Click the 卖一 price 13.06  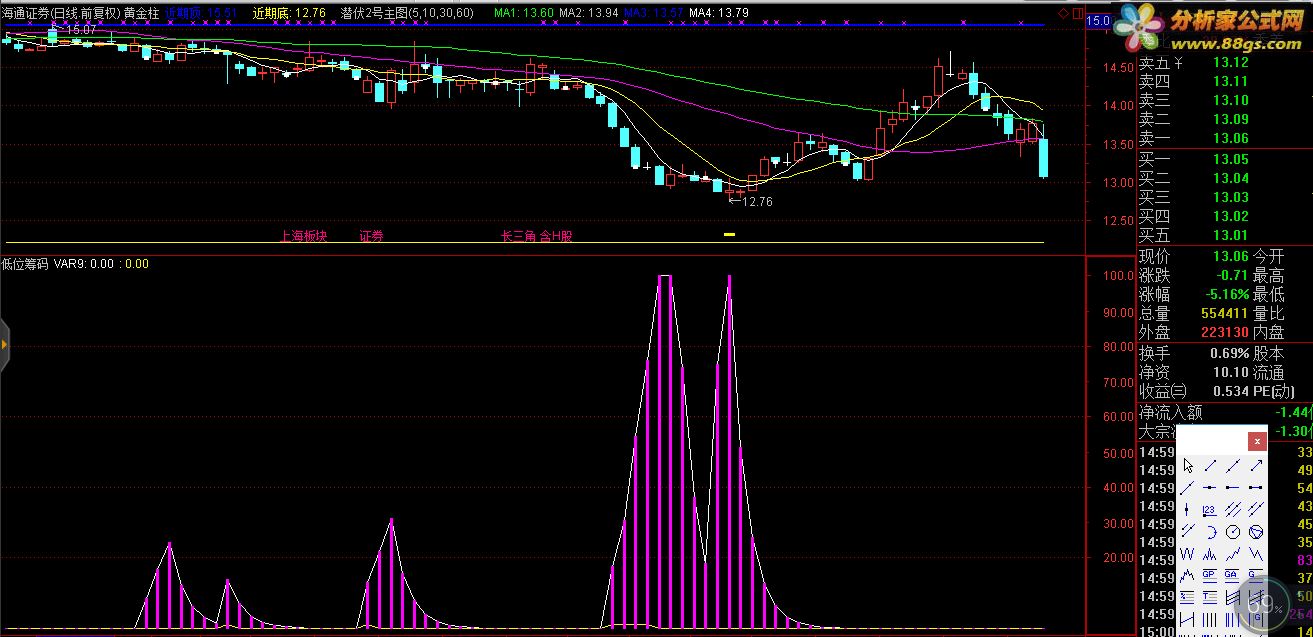coord(1230,138)
